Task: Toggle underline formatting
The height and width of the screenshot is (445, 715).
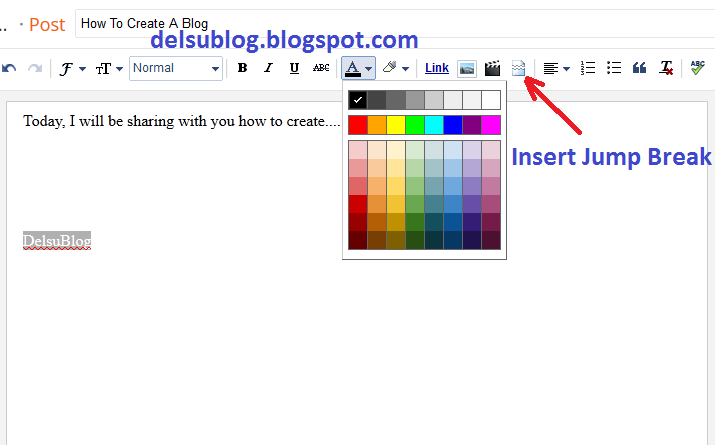Action: pyautogui.click(x=294, y=68)
